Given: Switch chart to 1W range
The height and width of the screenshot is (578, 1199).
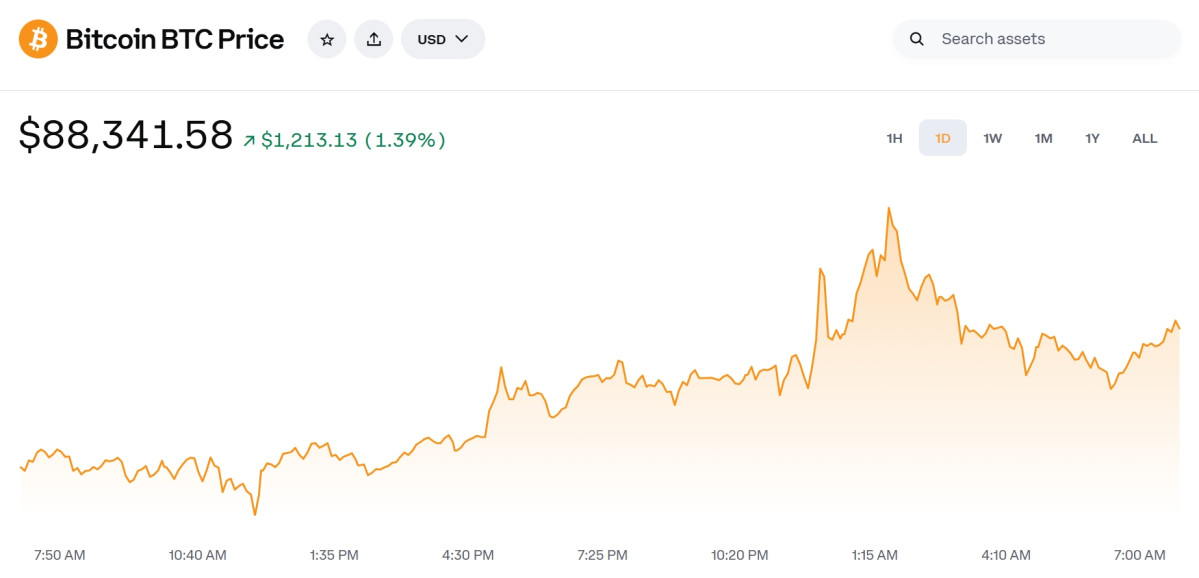Looking at the screenshot, I should 992,138.
